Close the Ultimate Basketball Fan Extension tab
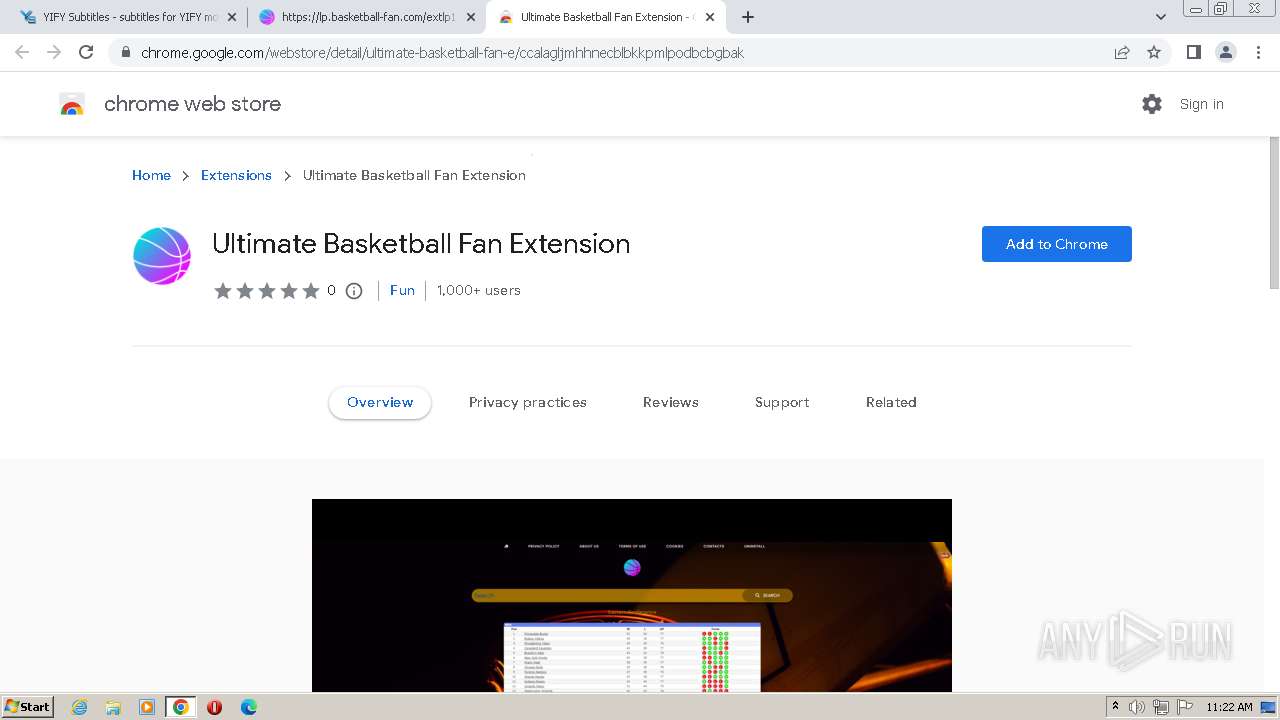The width and height of the screenshot is (1280, 720). [x=710, y=17]
